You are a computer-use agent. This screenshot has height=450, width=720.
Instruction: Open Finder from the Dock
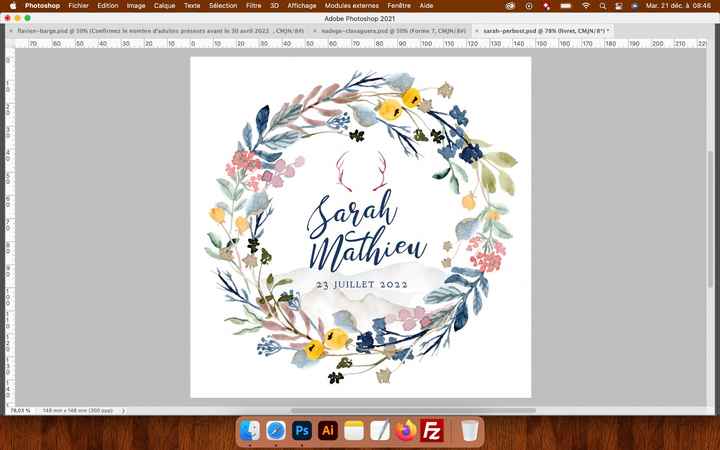[x=249, y=431]
